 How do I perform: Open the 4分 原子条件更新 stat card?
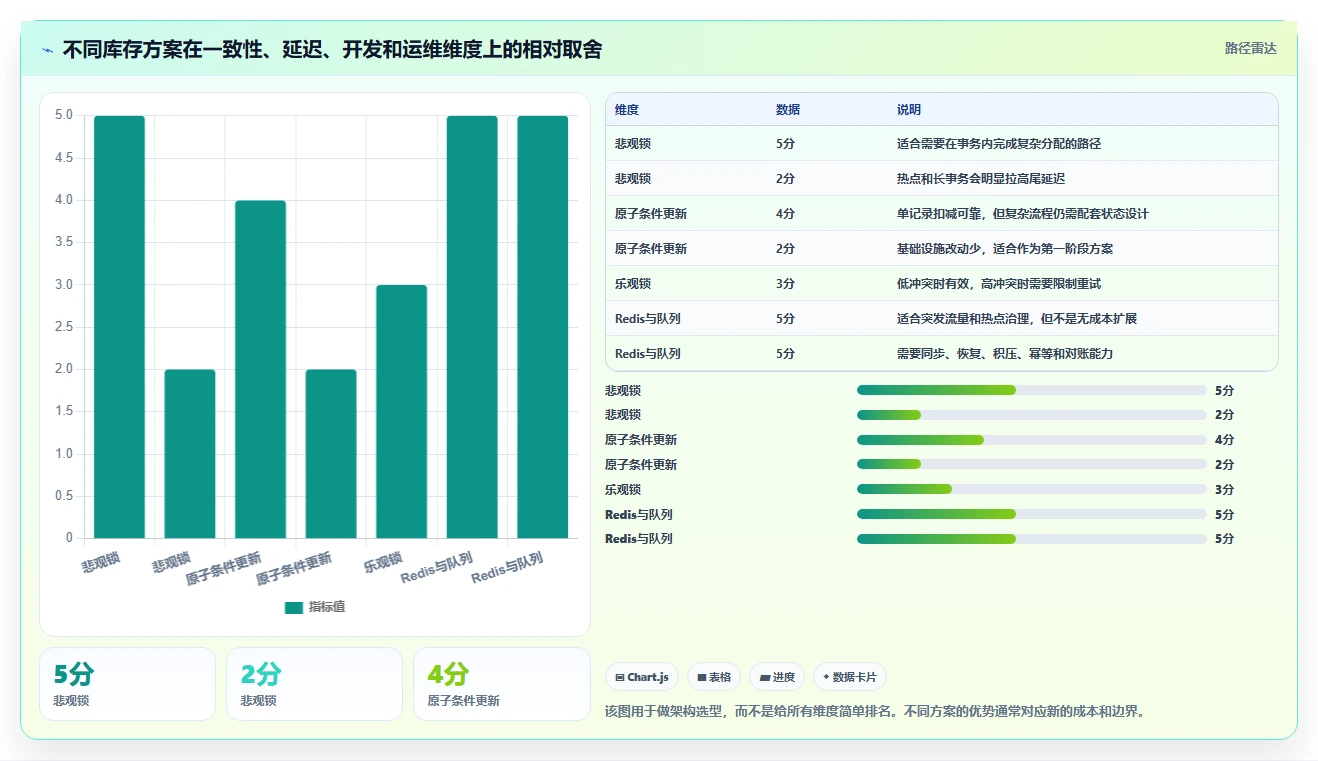coord(501,684)
